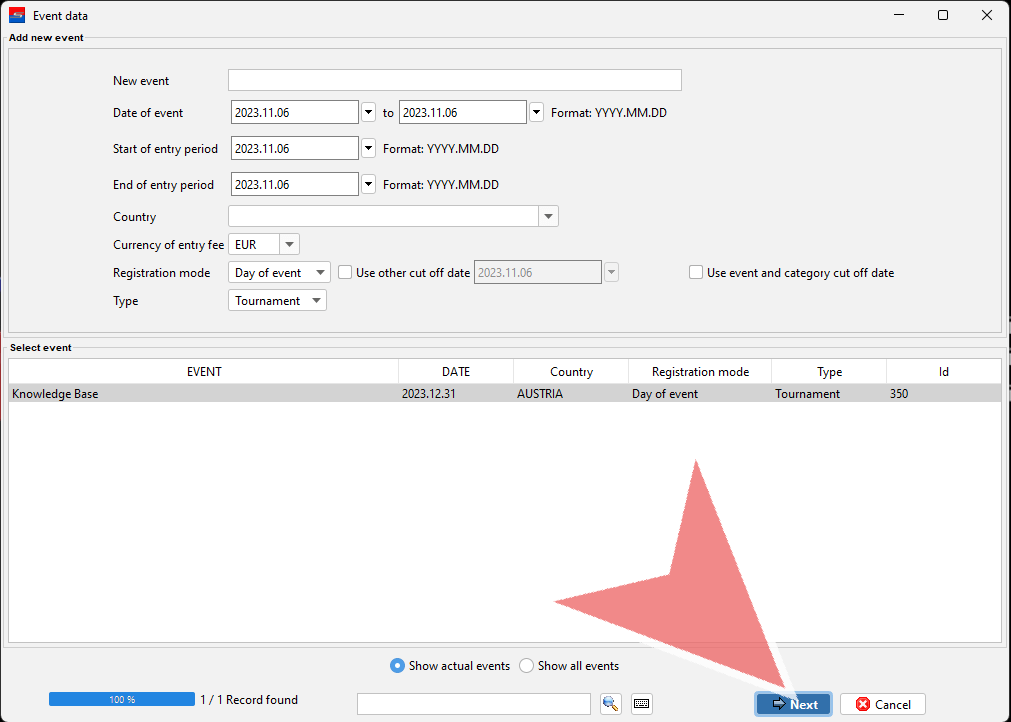This screenshot has height=722, width=1011.
Task: Expand End of entry period date picker
Action: point(368,185)
